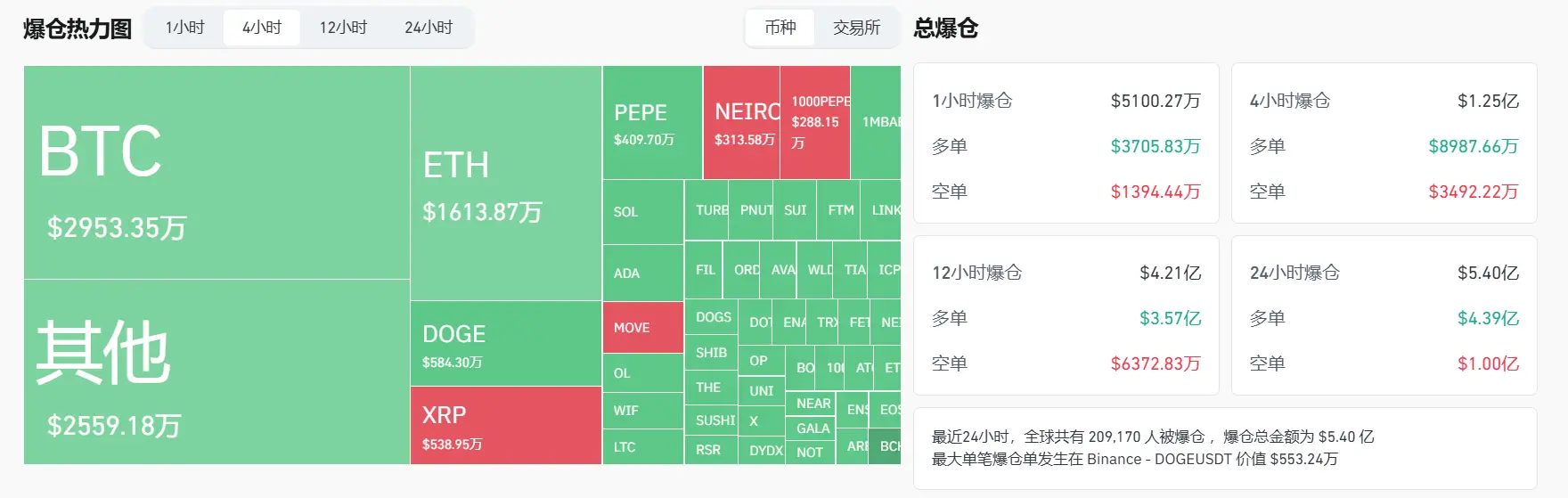Click the BTC heatmap tile

click(216, 172)
